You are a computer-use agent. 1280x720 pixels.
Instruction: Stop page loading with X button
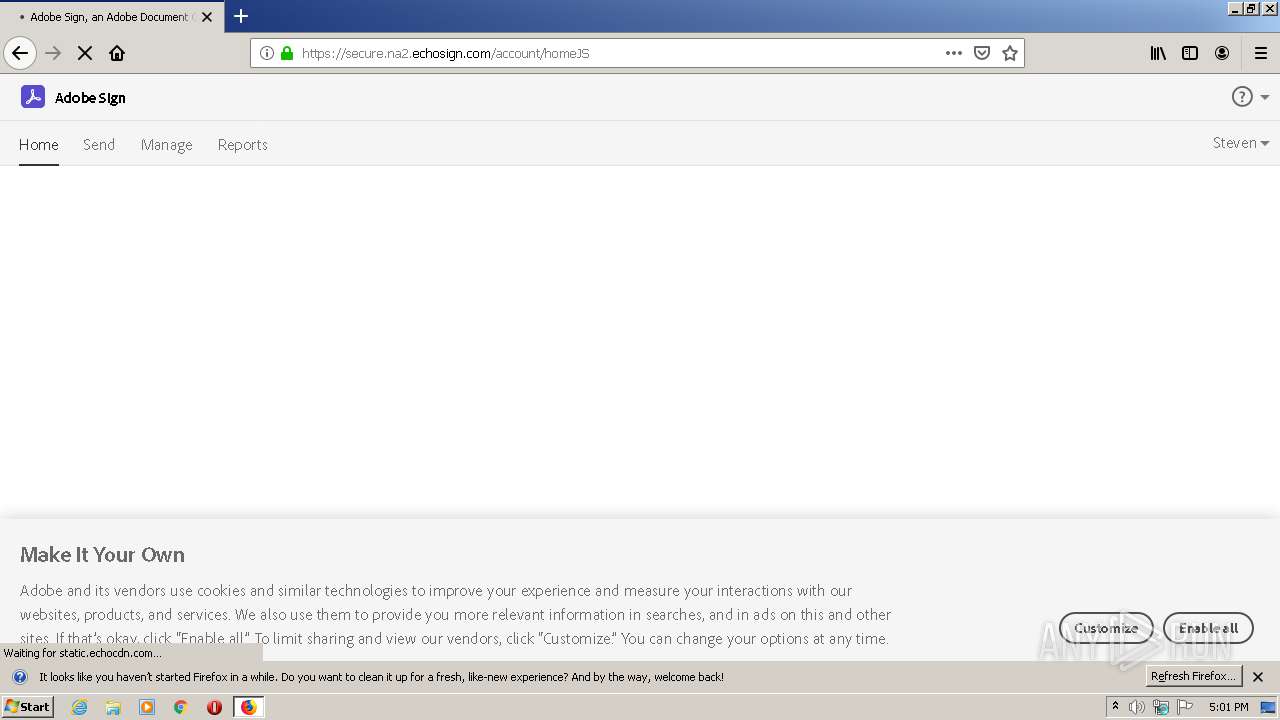(85, 53)
